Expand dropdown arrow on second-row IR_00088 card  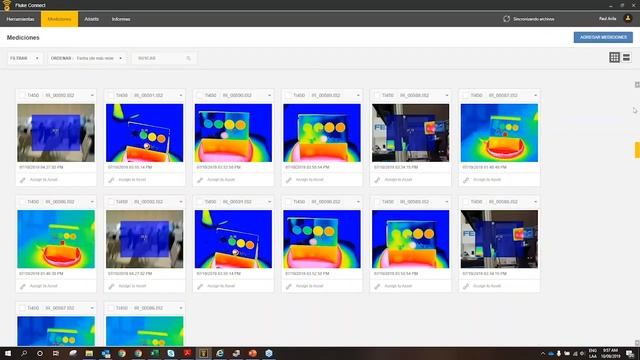pos(536,202)
